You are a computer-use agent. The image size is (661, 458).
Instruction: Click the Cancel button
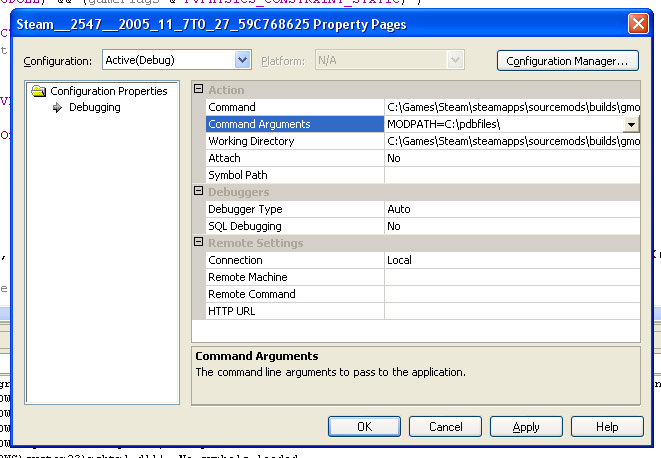point(446,427)
